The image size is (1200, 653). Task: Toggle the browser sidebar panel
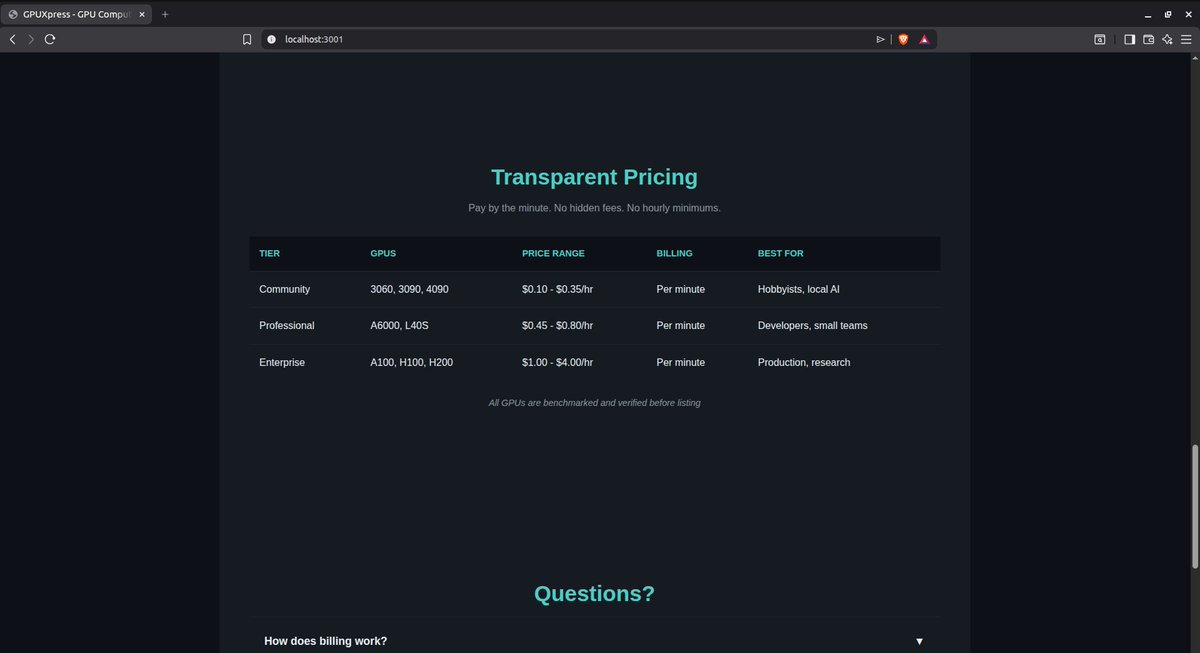pyautogui.click(x=1129, y=39)
